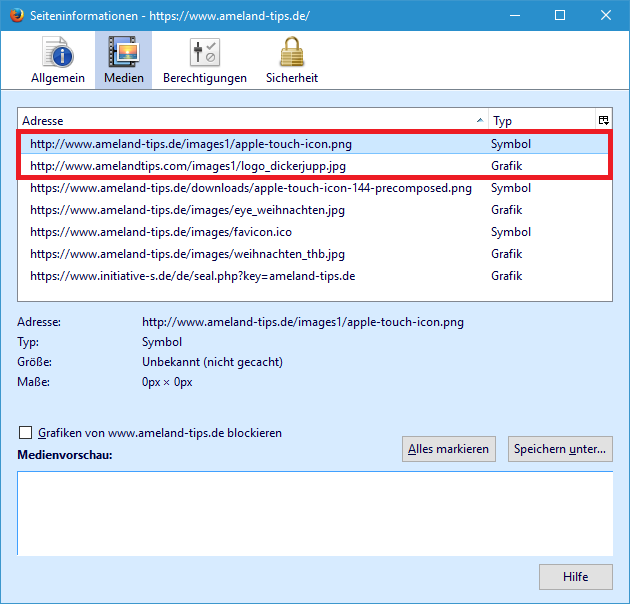
Task: Open the Berechtigungen permissions icon
Action: 204,52
